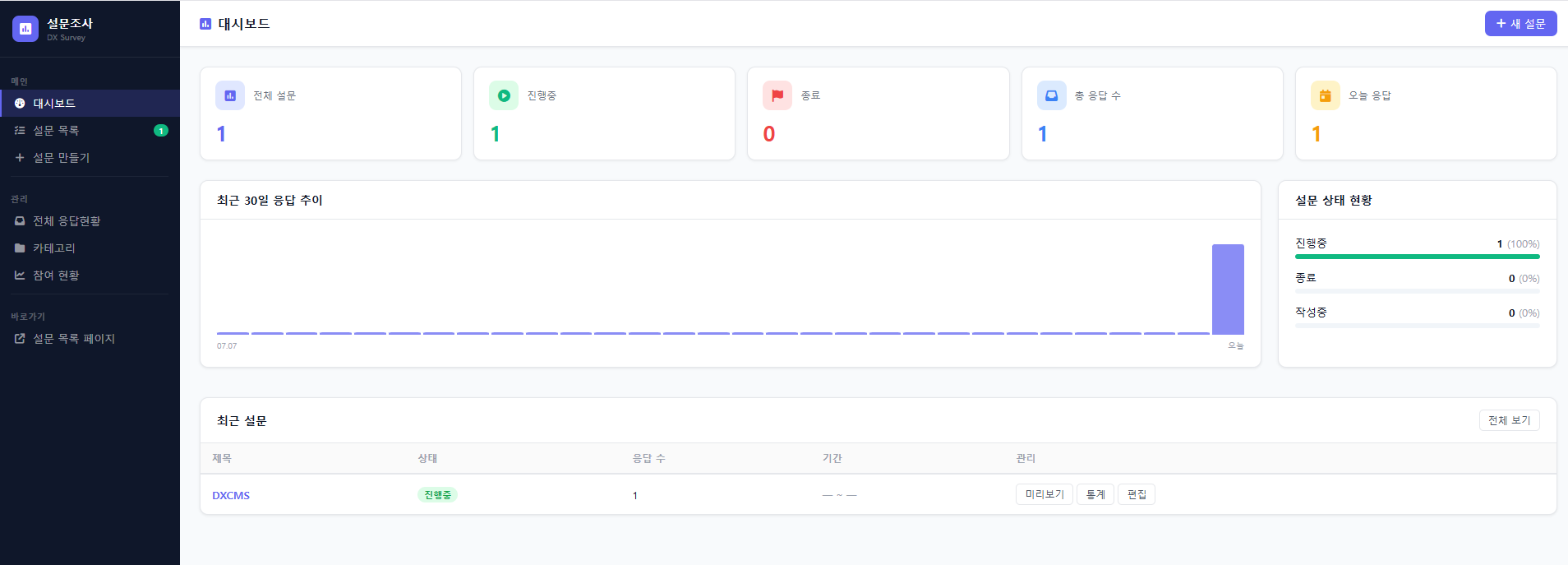This screenshot has width=1568, height=565.
Task: Click the 종료 count value 0
Action: (769, 134)
